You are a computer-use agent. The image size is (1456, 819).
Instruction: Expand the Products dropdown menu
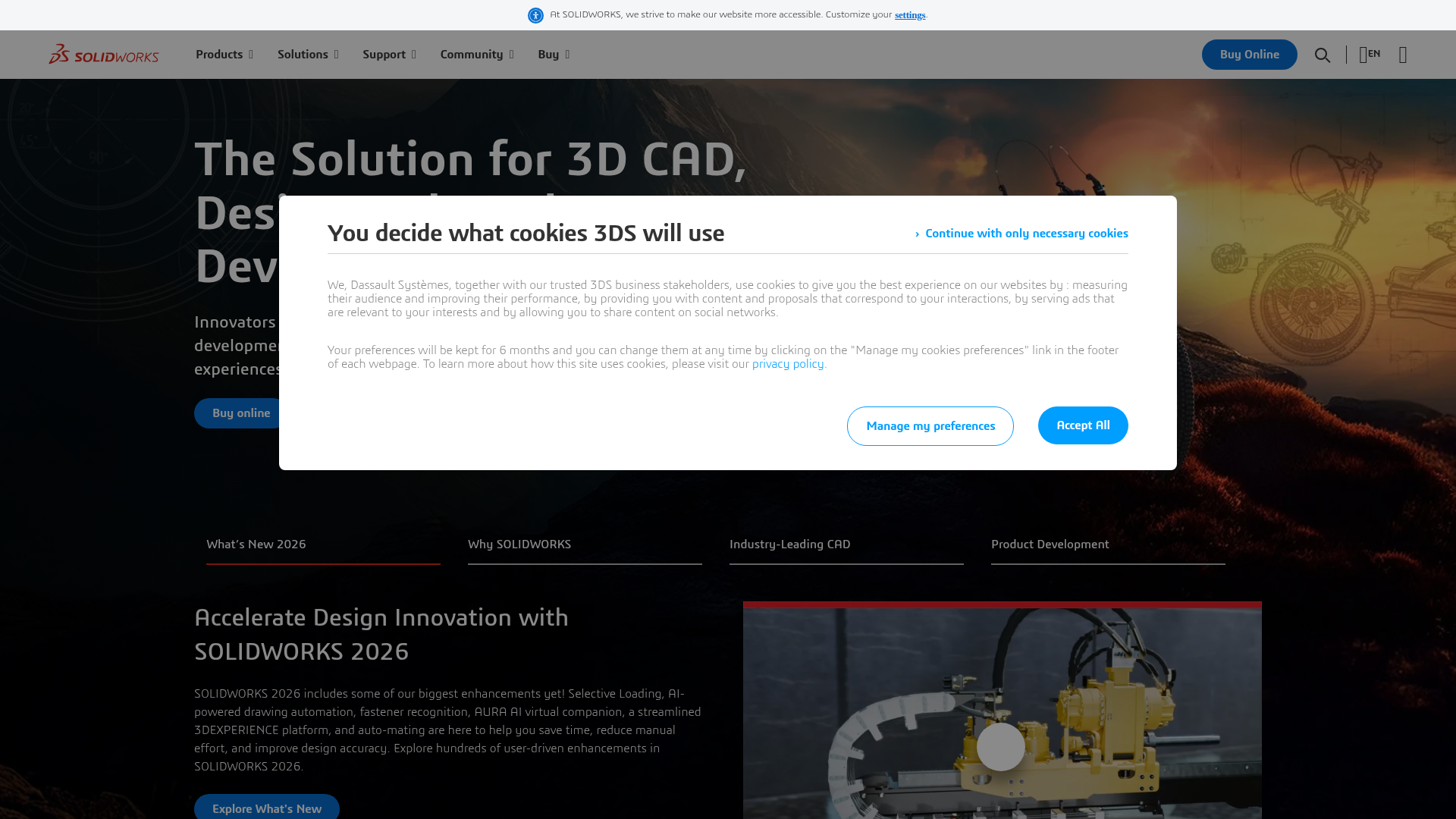coord(224,54)
